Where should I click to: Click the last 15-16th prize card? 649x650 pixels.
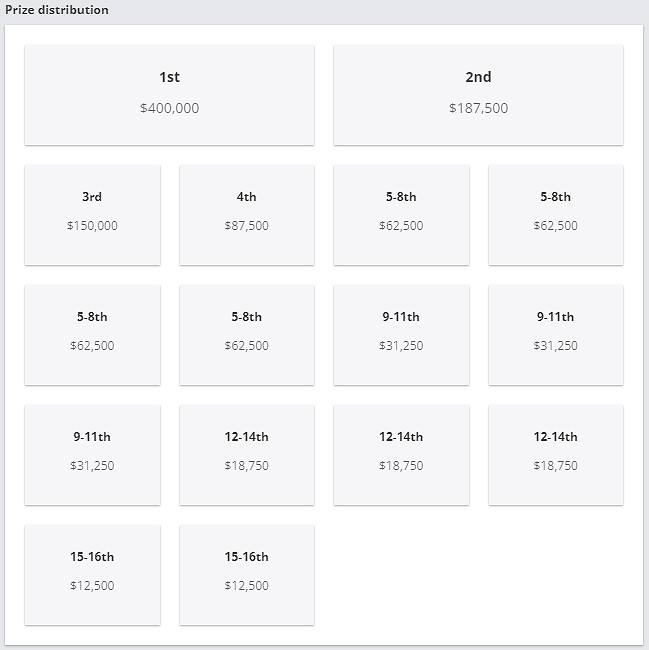click(246, 575)
